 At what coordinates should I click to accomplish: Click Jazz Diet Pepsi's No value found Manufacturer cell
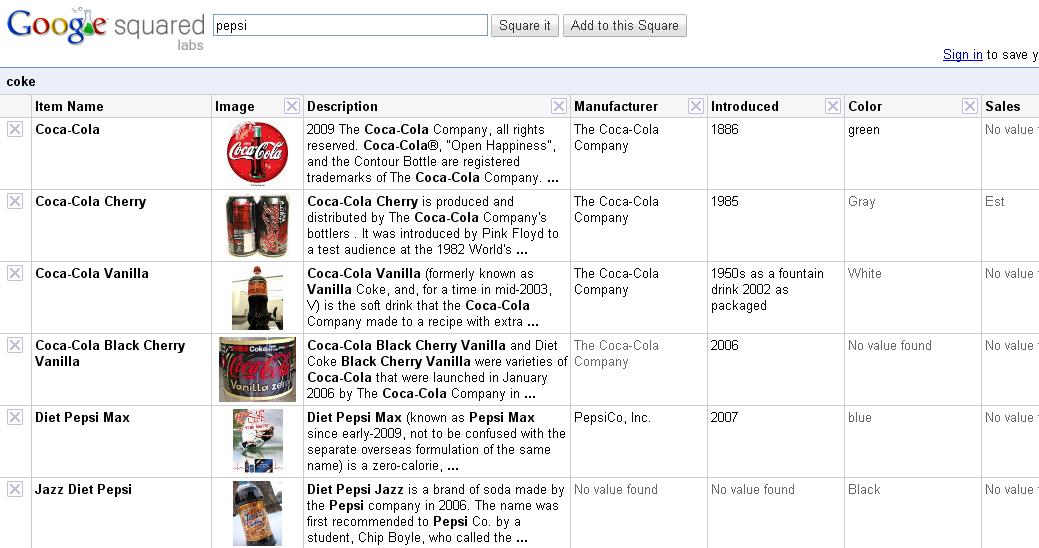point(616,489)
